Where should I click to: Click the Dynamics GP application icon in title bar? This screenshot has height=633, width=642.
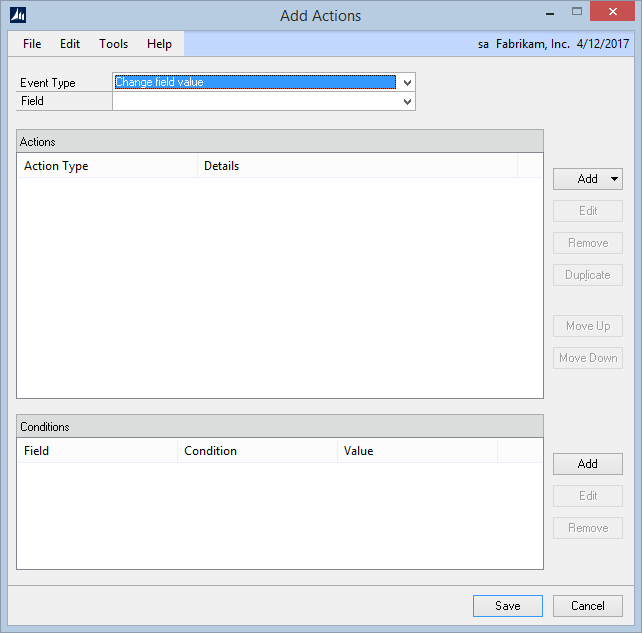[x=18, y=16]
